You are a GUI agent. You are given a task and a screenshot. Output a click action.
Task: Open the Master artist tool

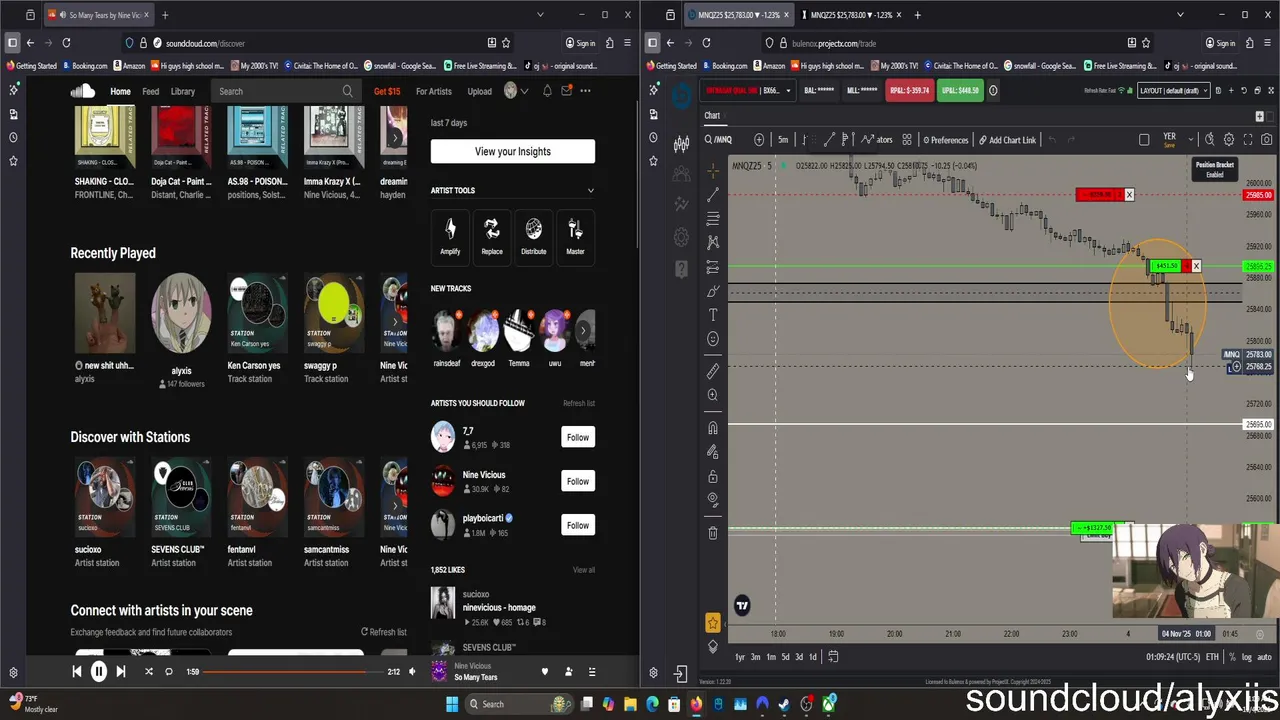click(x=575, y=237)
